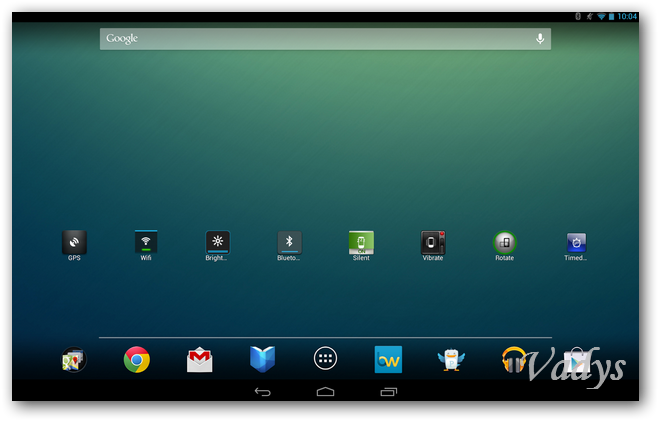Open the Gmail app

[200, 360]
